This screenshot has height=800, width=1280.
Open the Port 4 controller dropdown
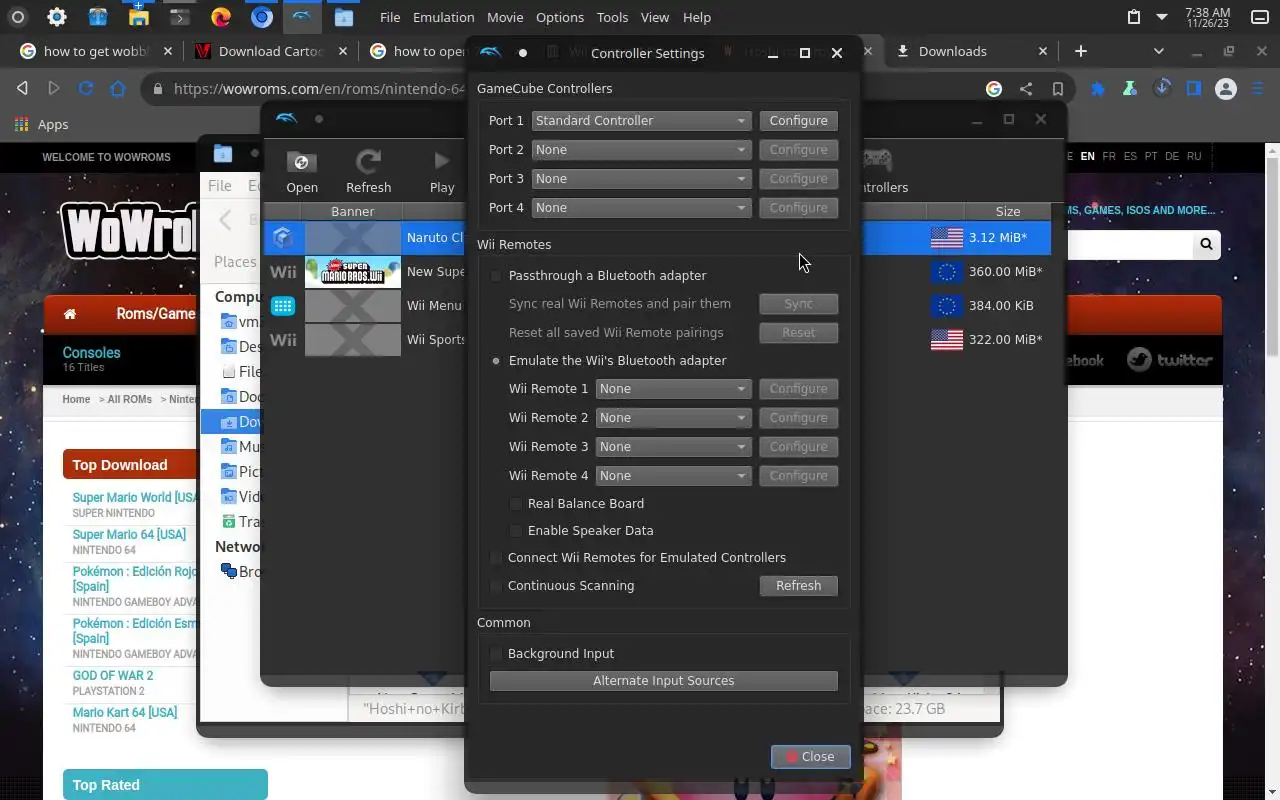(x=641, y=207)
